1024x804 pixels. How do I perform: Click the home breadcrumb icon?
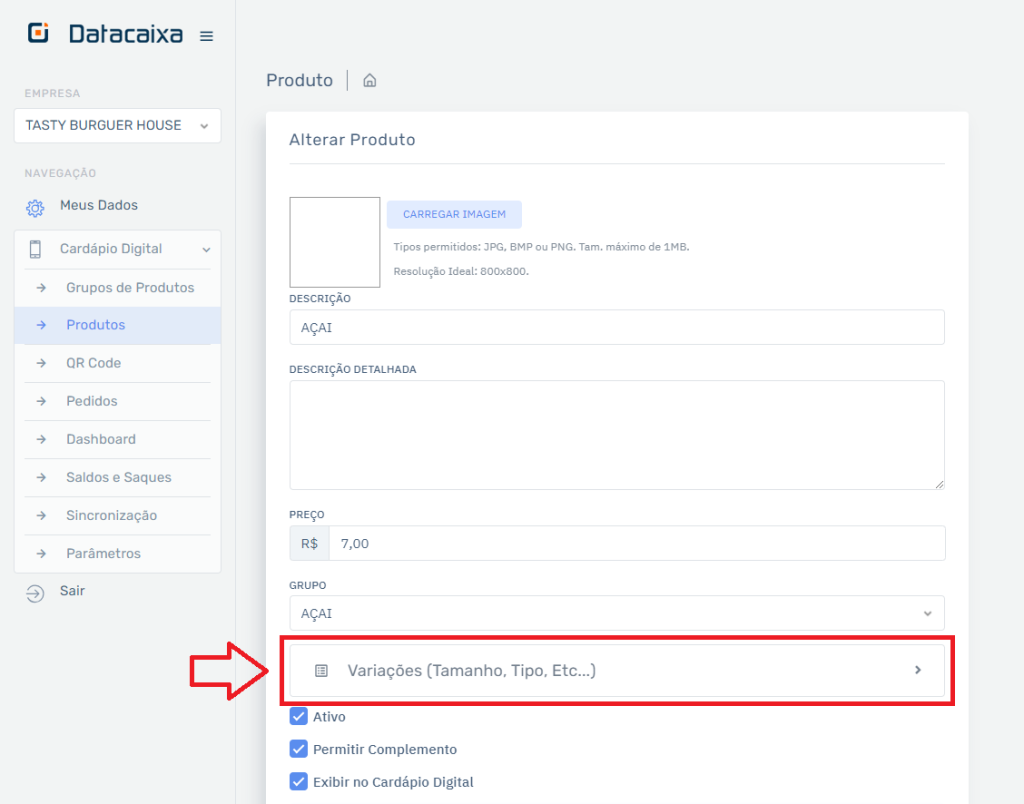pos(369,81)
